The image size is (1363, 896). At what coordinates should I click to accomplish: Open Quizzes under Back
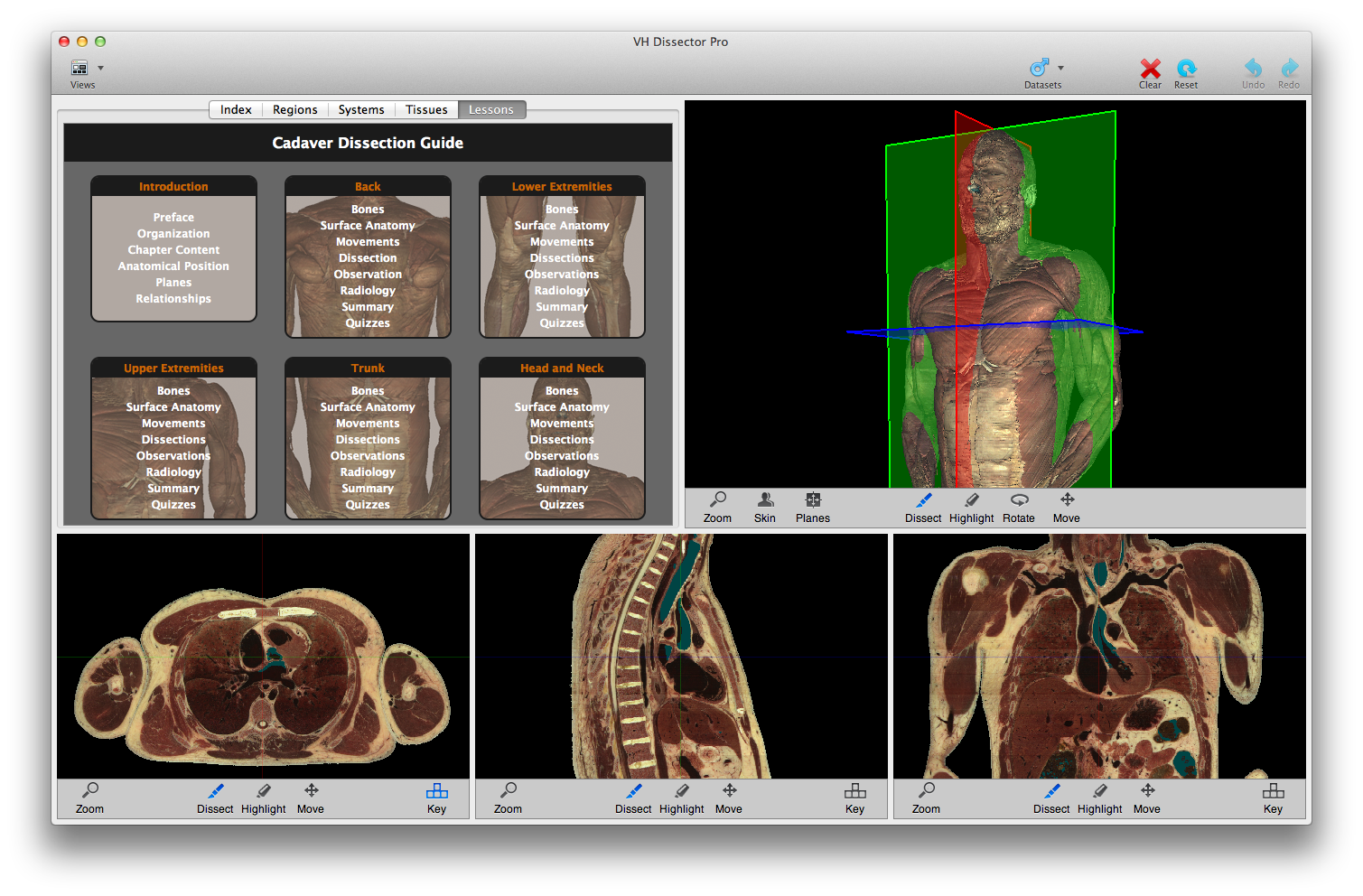coord(368,323)
